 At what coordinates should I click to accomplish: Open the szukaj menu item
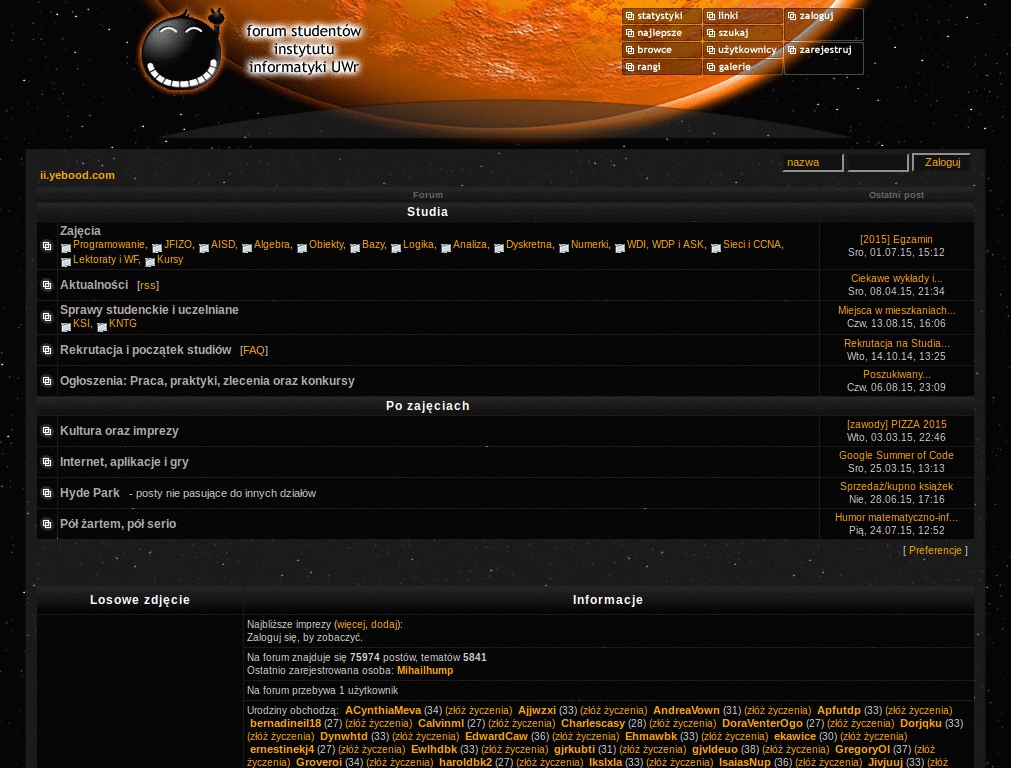[x=743, y=33]
